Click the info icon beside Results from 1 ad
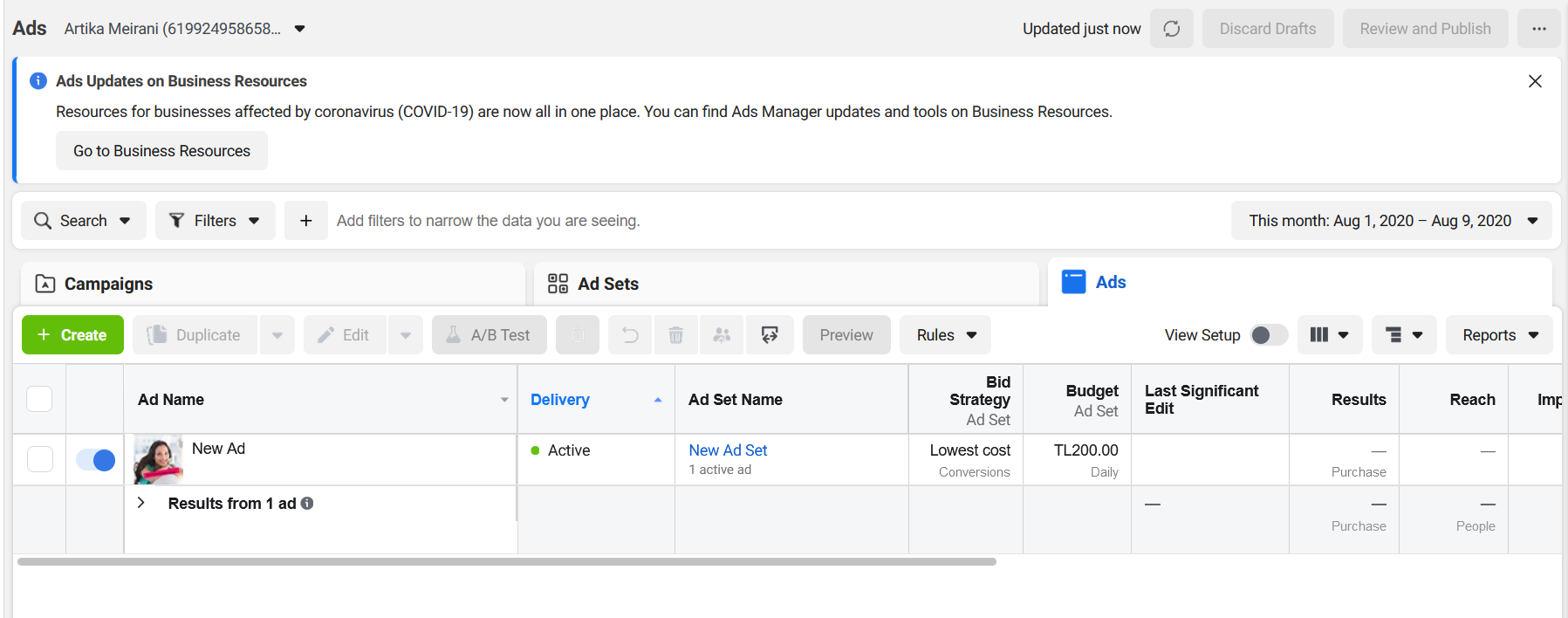Image resolution: width=1568 pixels, height=618 pixels. point(307,504)
